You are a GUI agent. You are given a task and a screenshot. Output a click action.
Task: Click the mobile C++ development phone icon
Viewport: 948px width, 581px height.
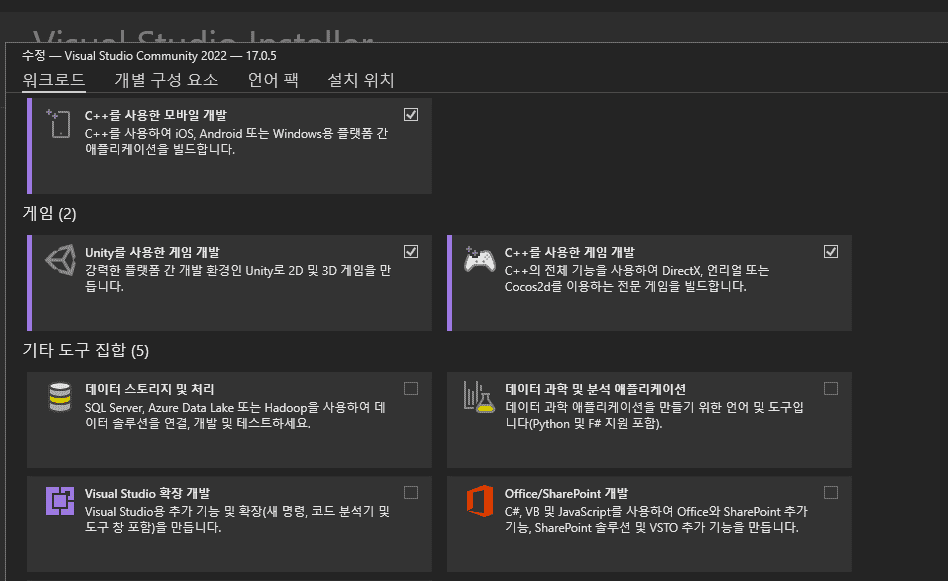59,123
